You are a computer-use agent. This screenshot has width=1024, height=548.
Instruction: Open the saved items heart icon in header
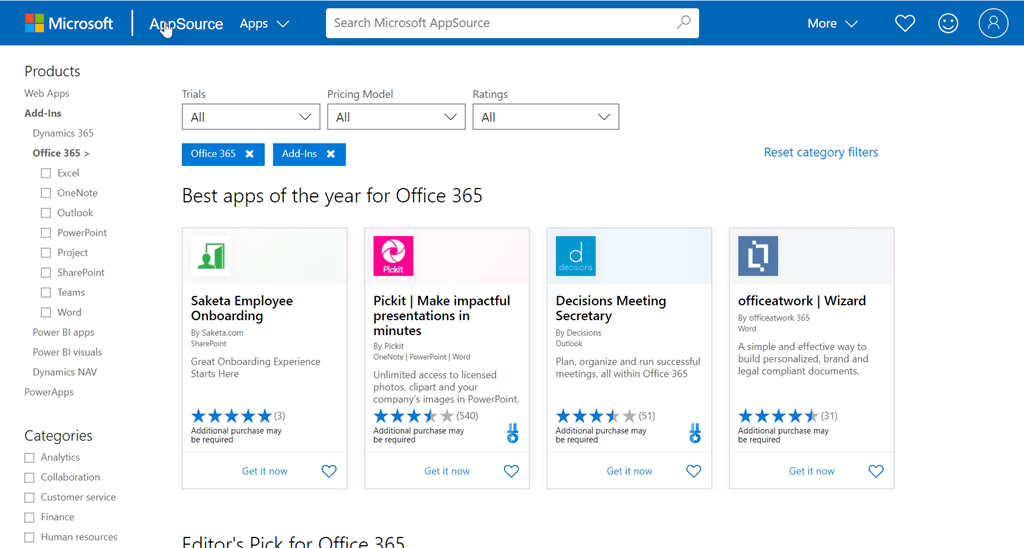coord(904,24)
